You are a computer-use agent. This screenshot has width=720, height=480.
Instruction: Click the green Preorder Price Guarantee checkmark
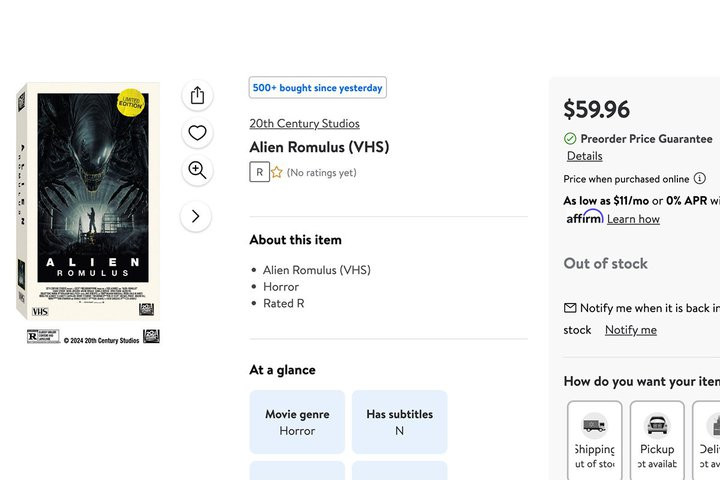pyautogui.click(x=570, y=139)
